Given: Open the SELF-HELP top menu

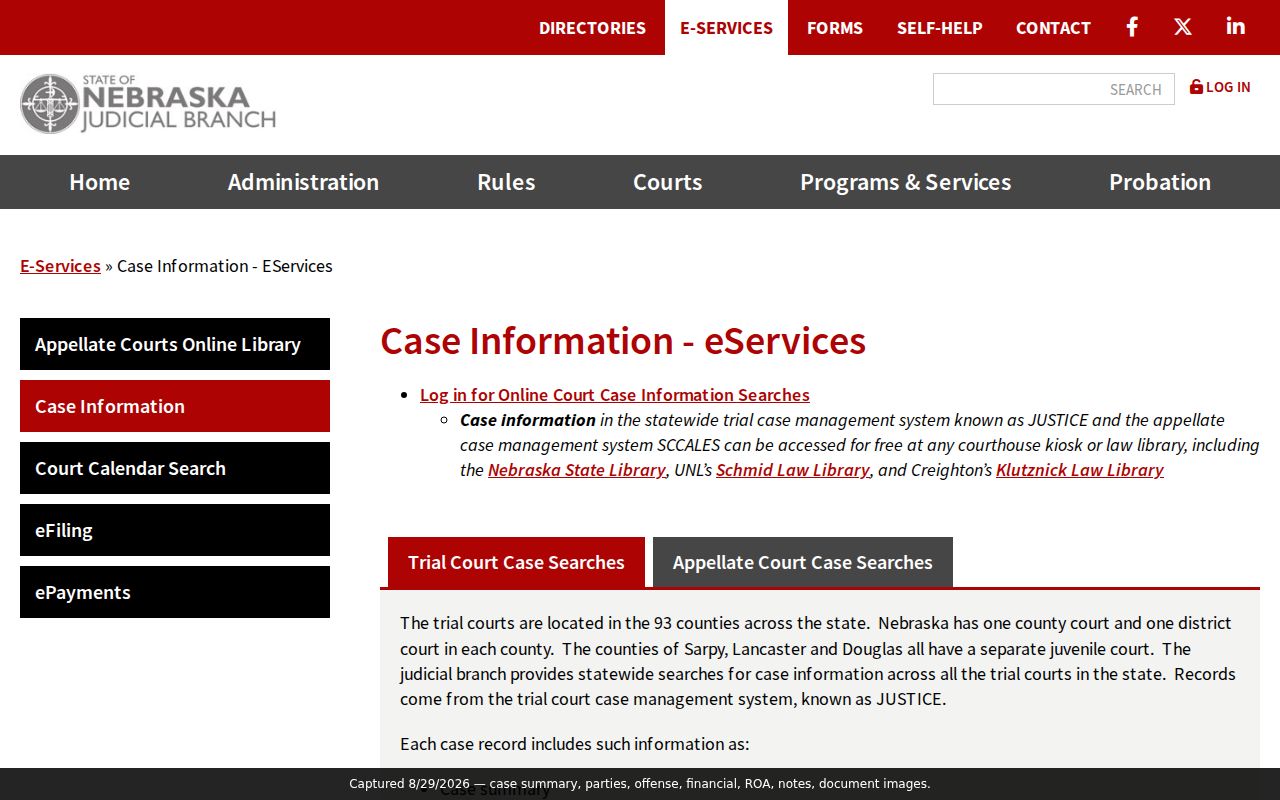Looking at the screenshot, I should pyautogui.click(x=940, y=28).
